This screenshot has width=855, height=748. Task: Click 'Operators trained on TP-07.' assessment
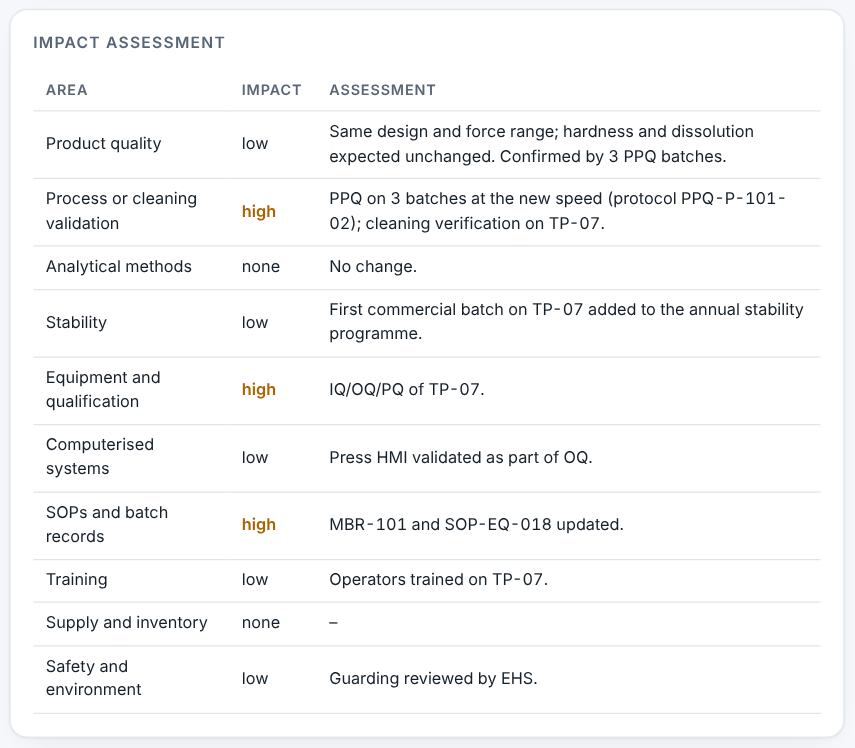[438, 580]
